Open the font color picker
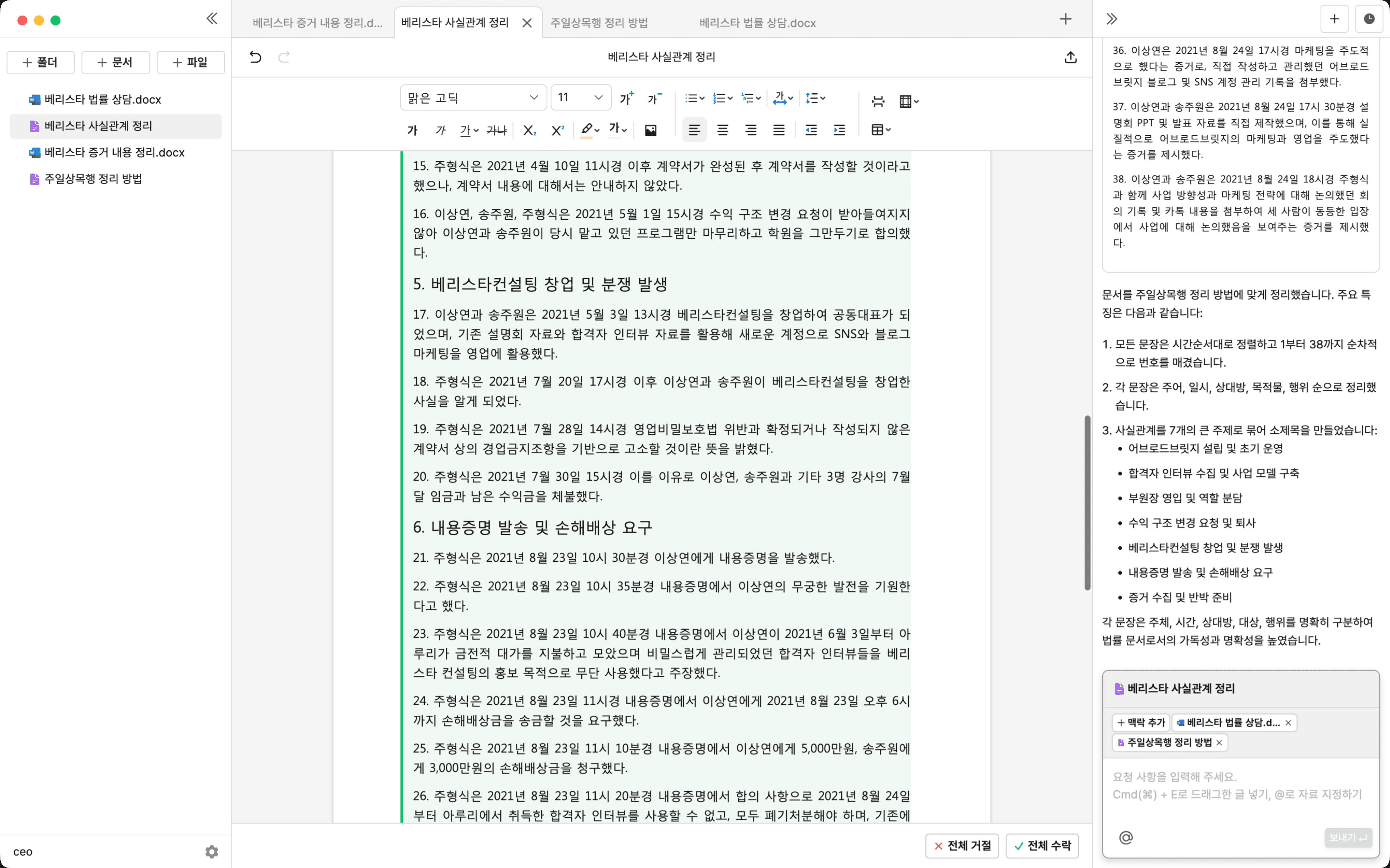This screenshot has height=868, width=1390. (618, 129)
